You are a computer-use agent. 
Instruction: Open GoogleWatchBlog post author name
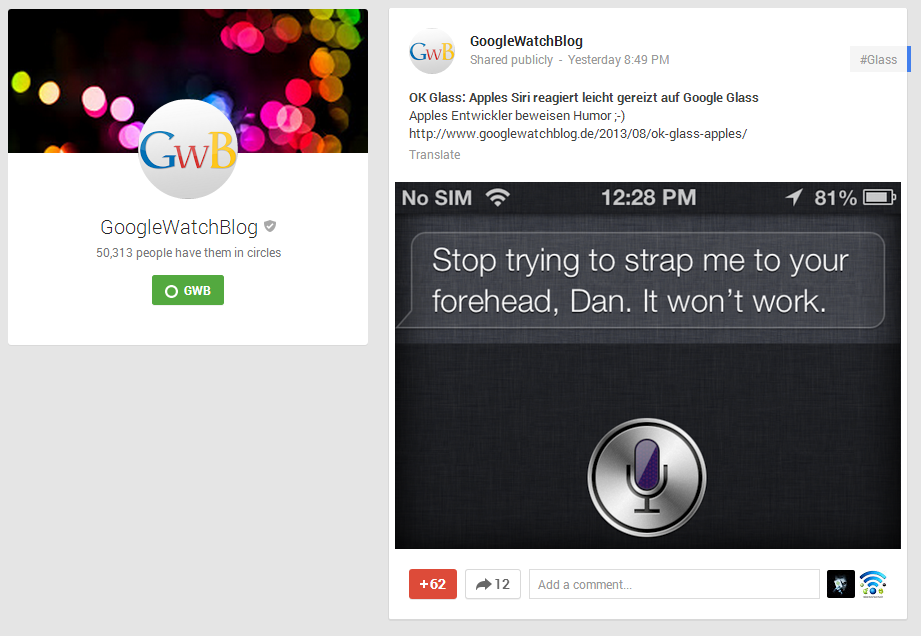coord(526,41)
